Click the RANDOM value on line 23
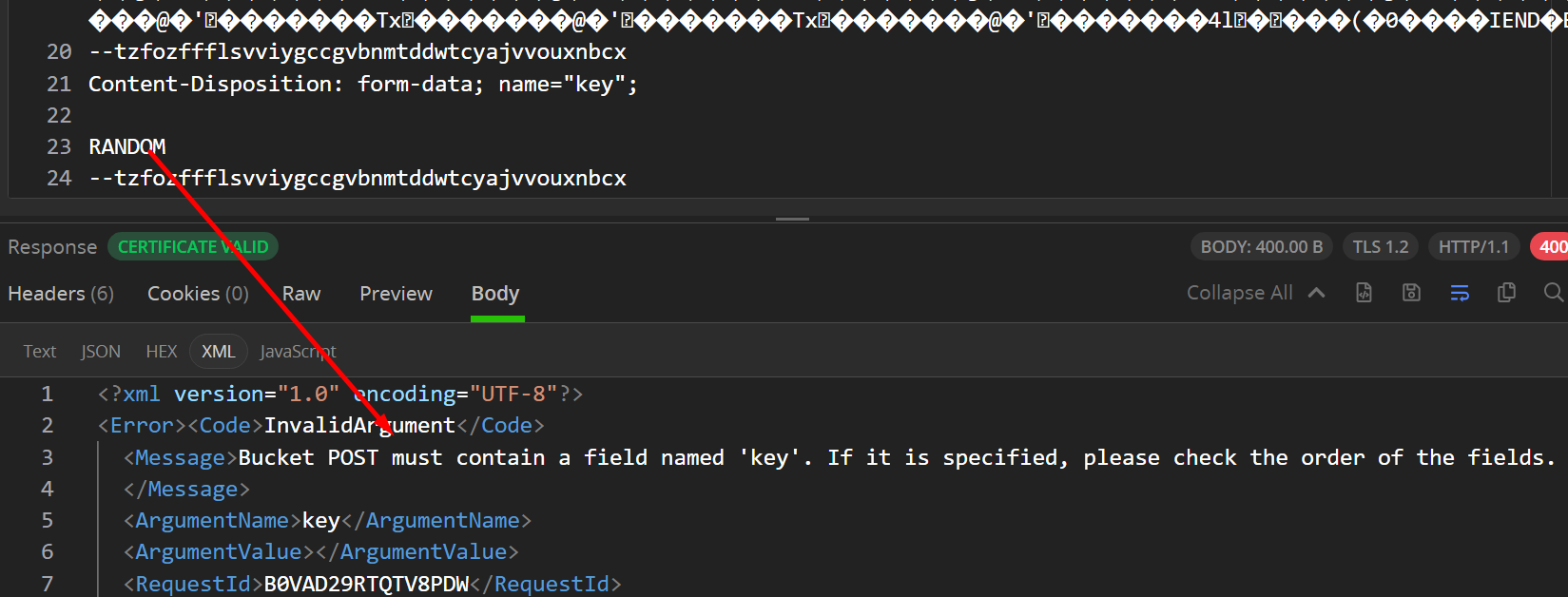 pyautogui.click(x=127, y=146)
